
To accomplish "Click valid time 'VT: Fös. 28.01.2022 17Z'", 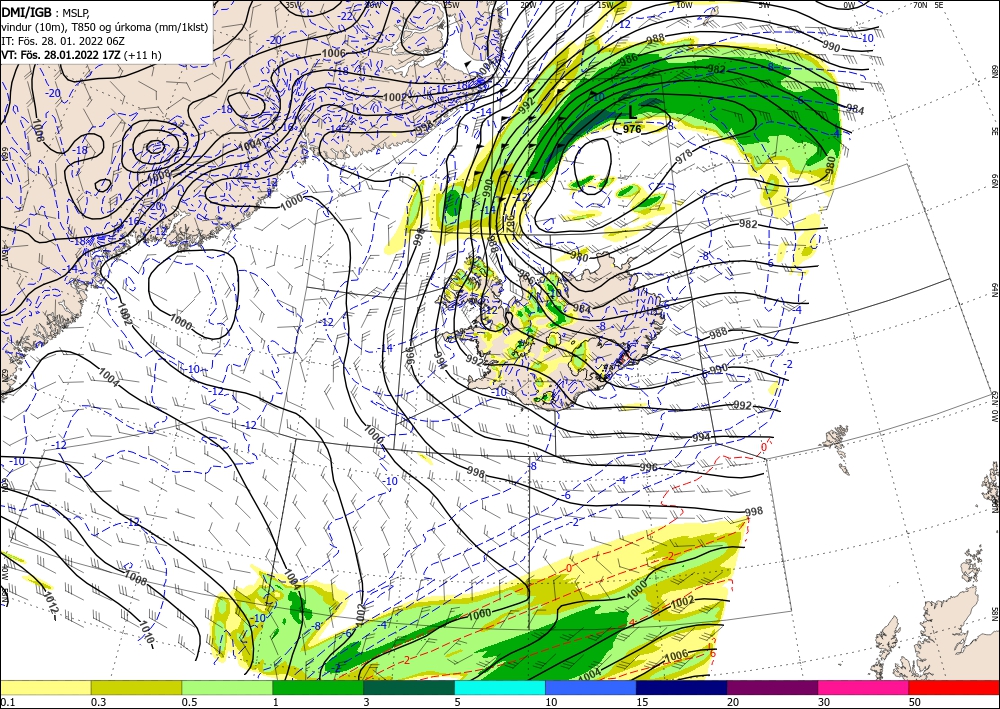I will point(61,55).
